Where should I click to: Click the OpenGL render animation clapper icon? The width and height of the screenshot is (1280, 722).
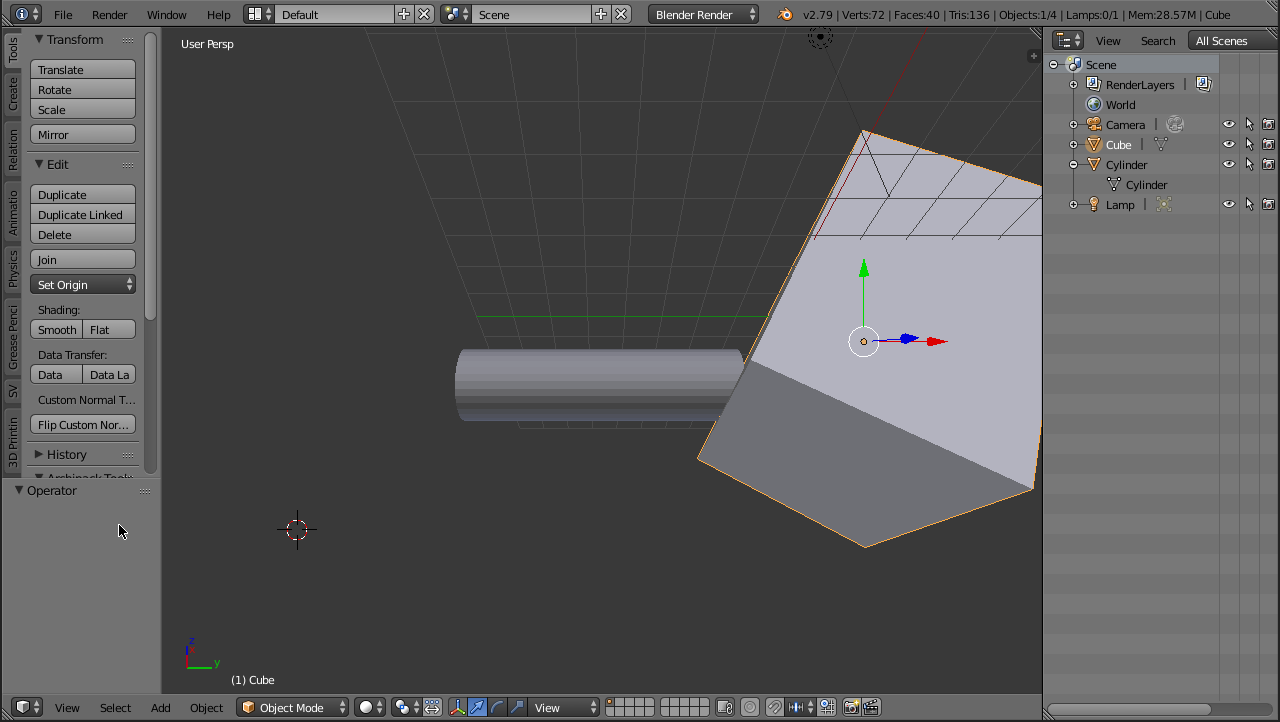(871, 707)
